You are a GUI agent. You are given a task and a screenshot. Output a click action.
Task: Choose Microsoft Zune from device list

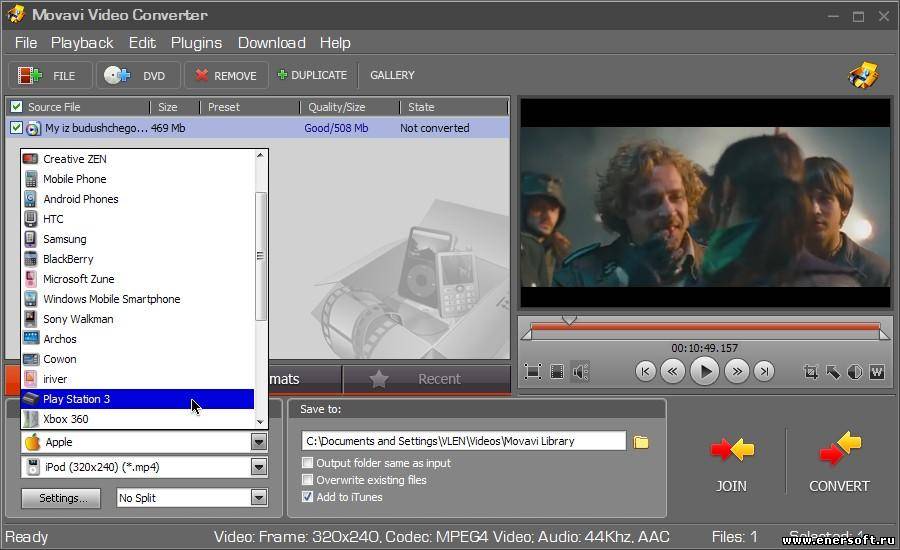point(137,279)
